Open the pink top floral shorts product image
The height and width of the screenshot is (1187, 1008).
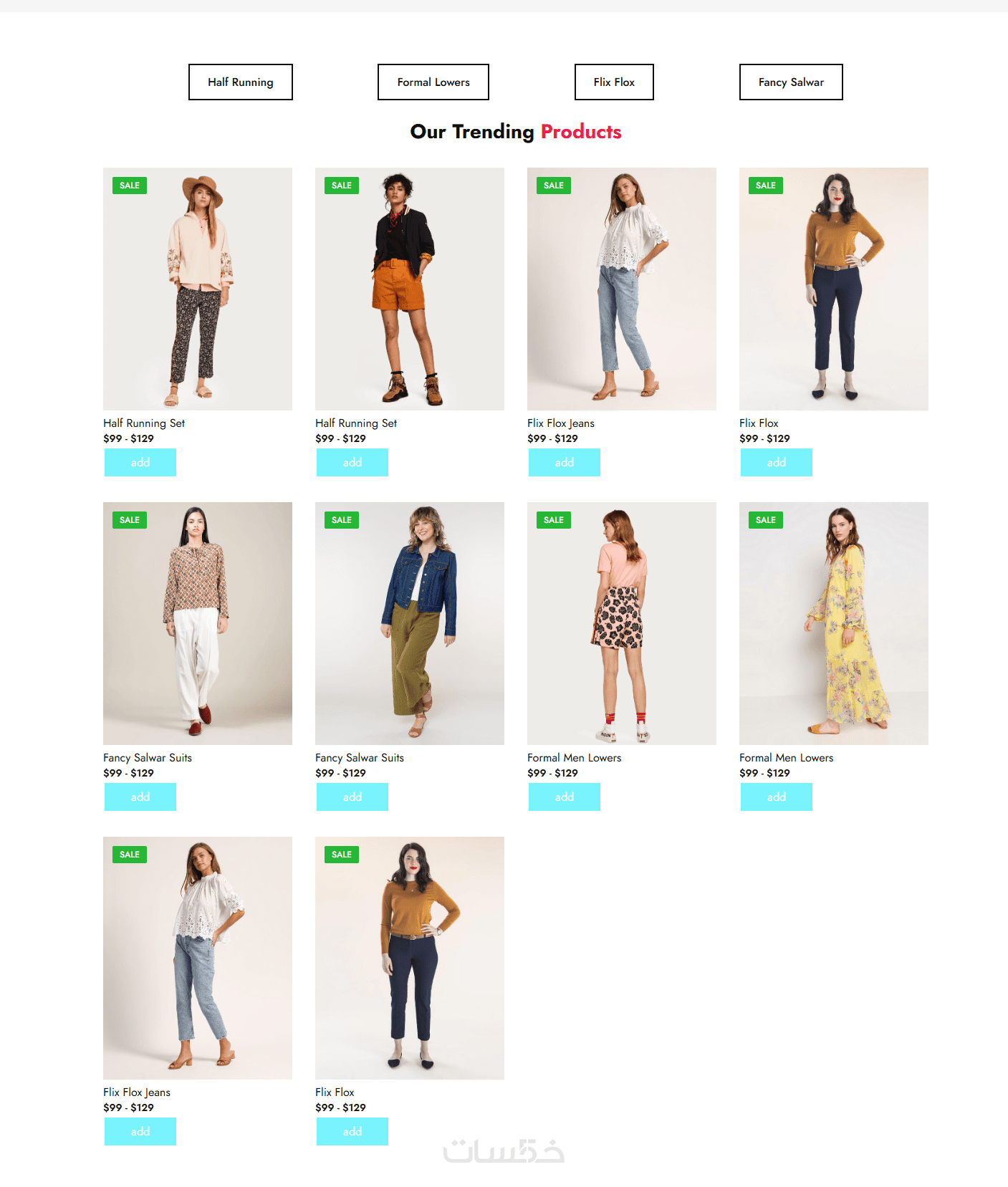tap(622, 623)
